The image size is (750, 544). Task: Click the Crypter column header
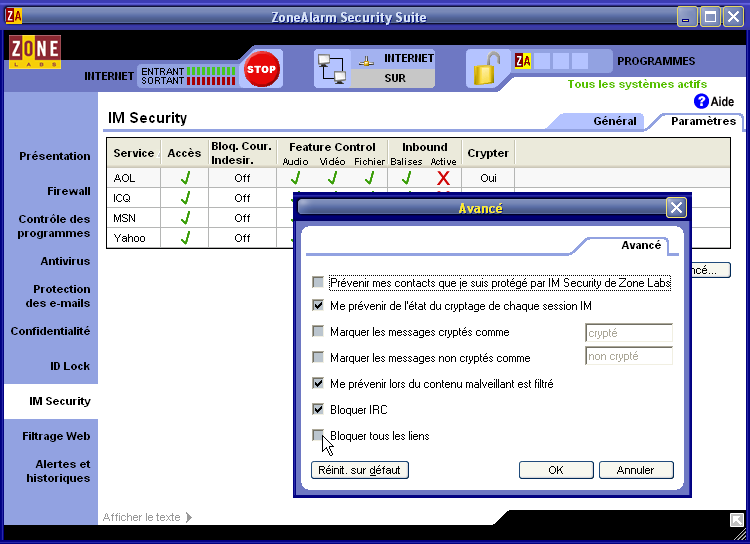488,153
